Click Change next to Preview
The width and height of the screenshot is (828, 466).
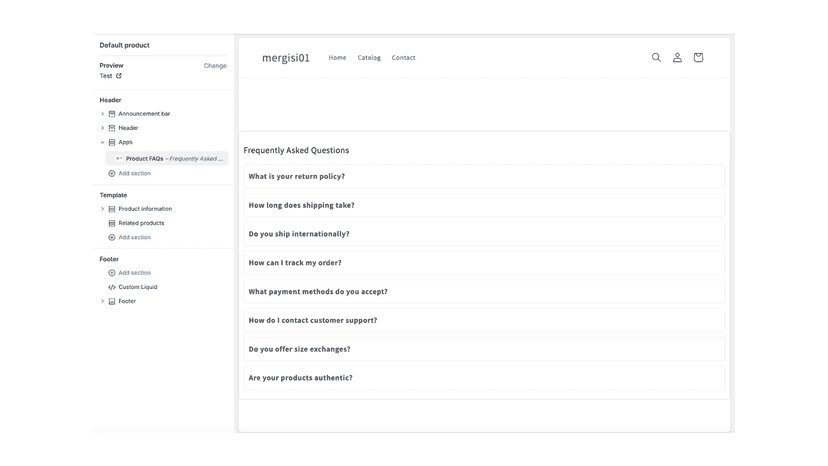tap(215, 66)
